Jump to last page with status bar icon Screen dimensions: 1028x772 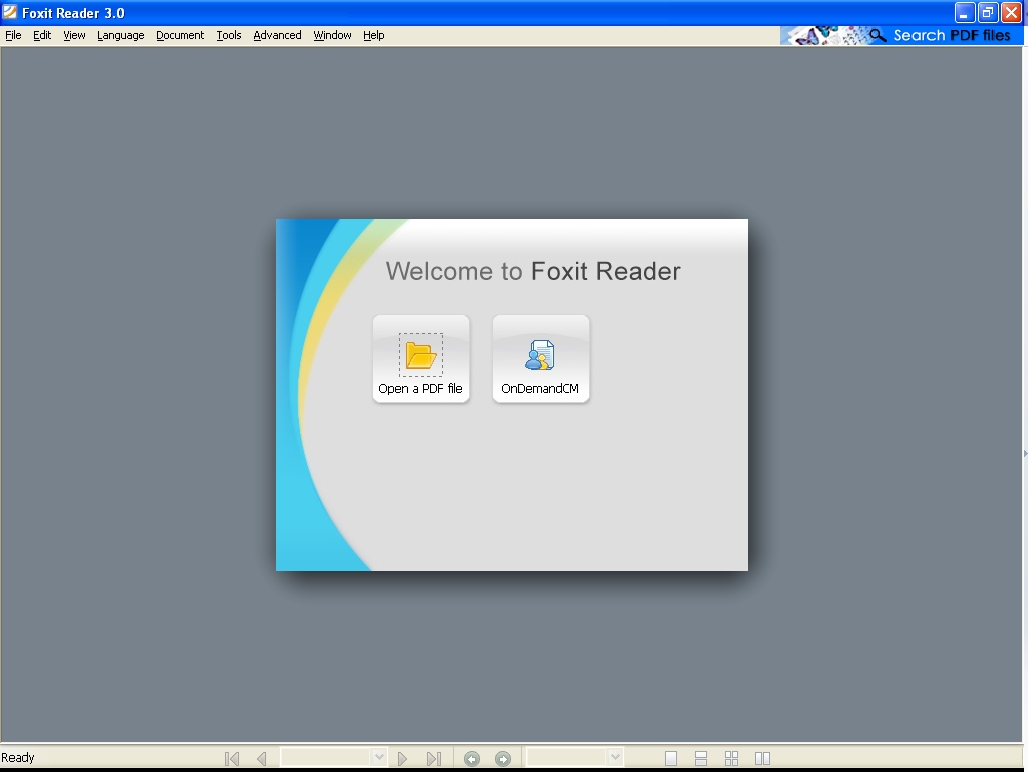(x=433, y=759)
